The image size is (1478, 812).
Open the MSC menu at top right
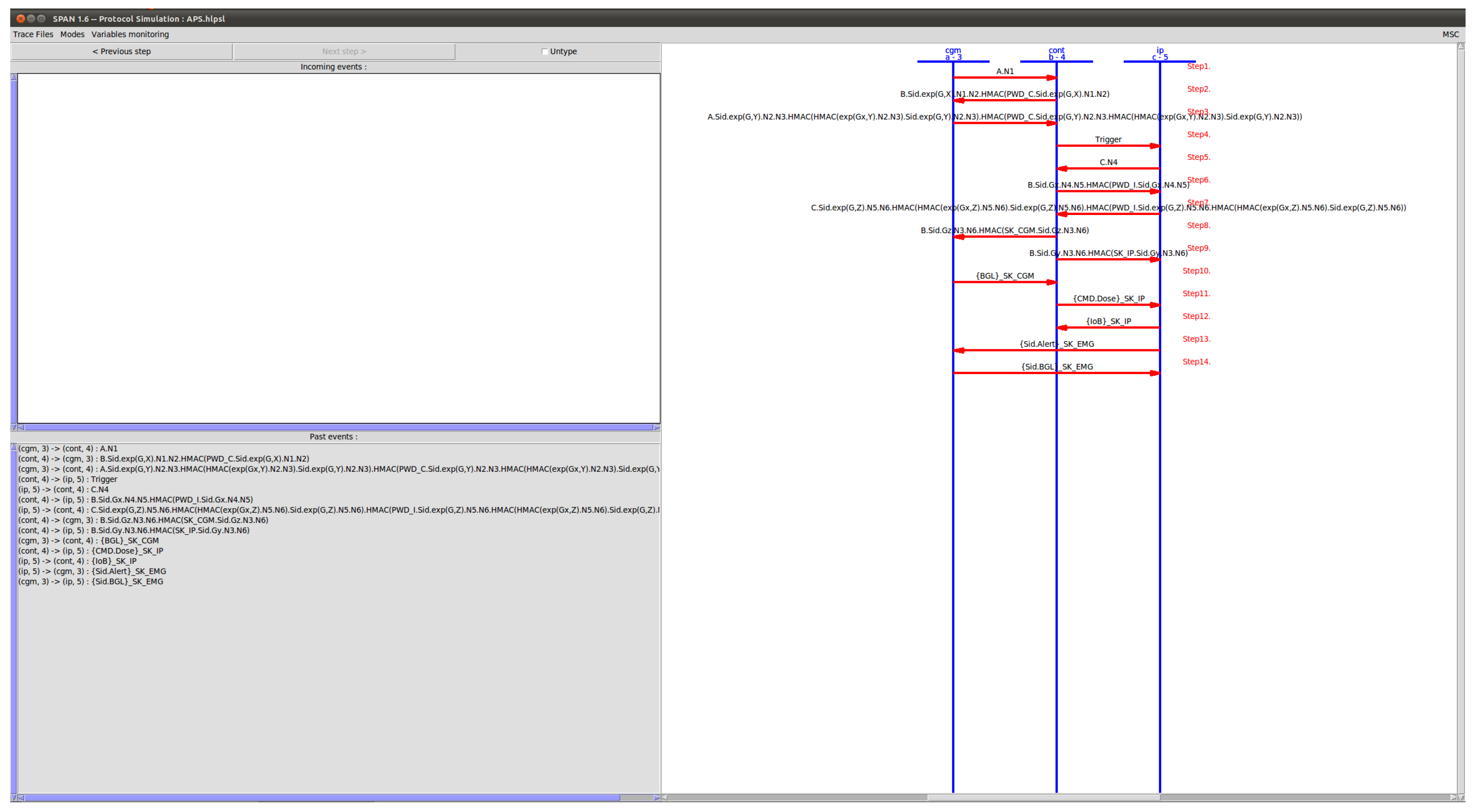[1450, 34]
